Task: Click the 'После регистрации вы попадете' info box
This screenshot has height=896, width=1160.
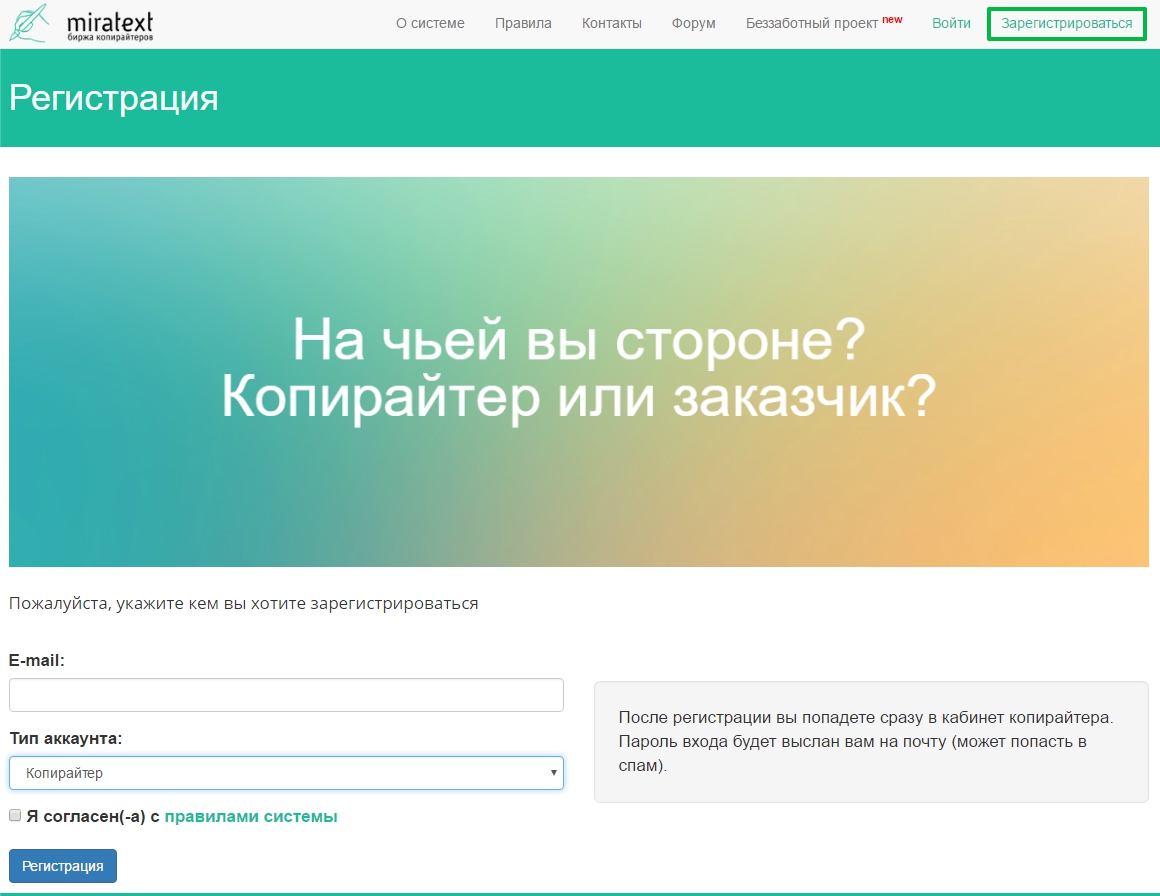Action: [871, 741]
